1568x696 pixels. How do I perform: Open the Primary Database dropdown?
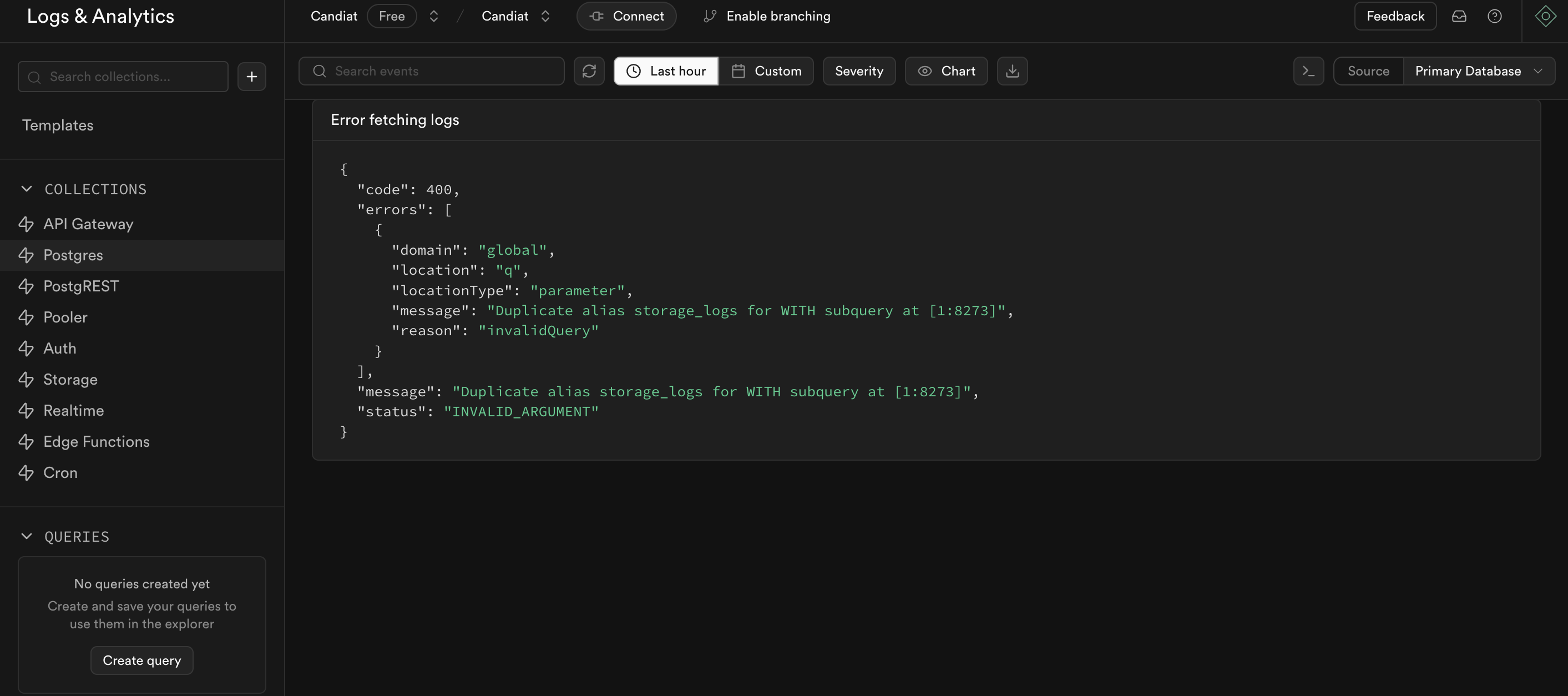1481,71
